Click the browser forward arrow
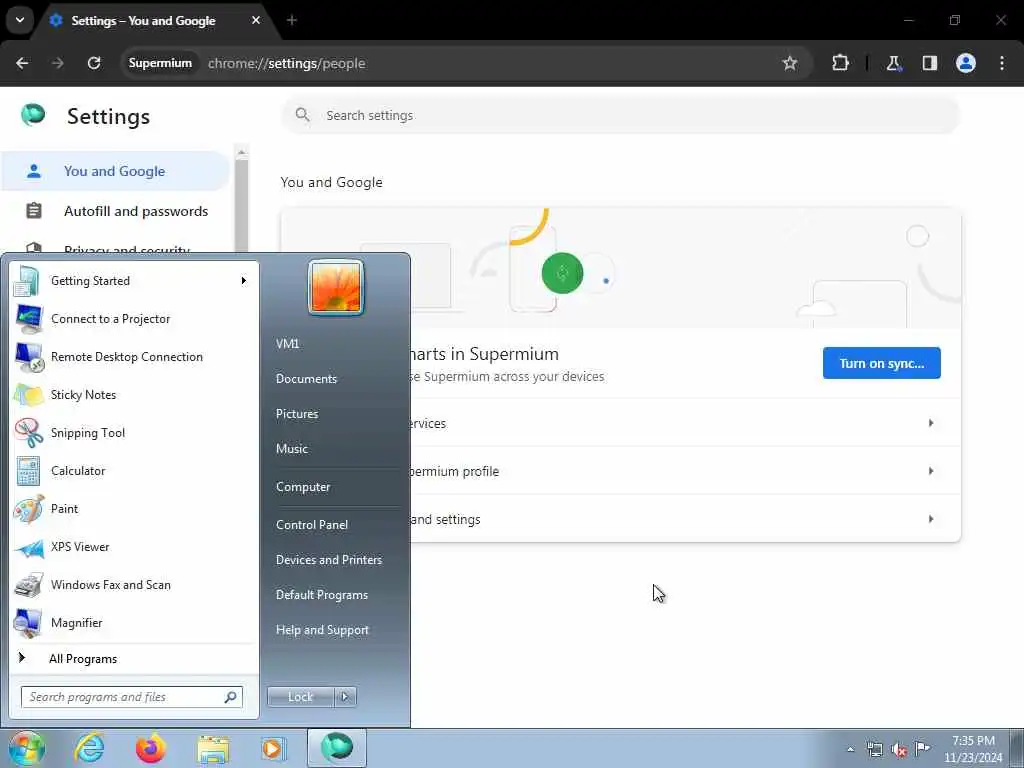The image size is (1024, 768). pyautogui.click(x=58, y=63)
